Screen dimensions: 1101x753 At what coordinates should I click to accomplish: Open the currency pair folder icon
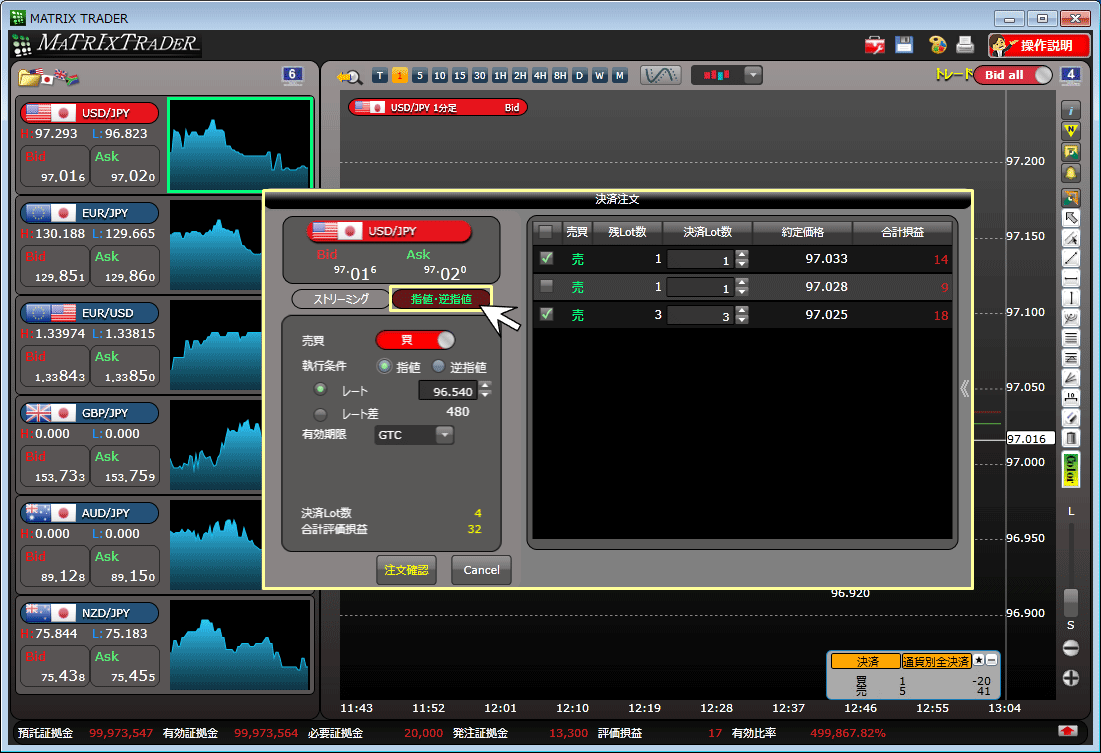click(29, 76)
